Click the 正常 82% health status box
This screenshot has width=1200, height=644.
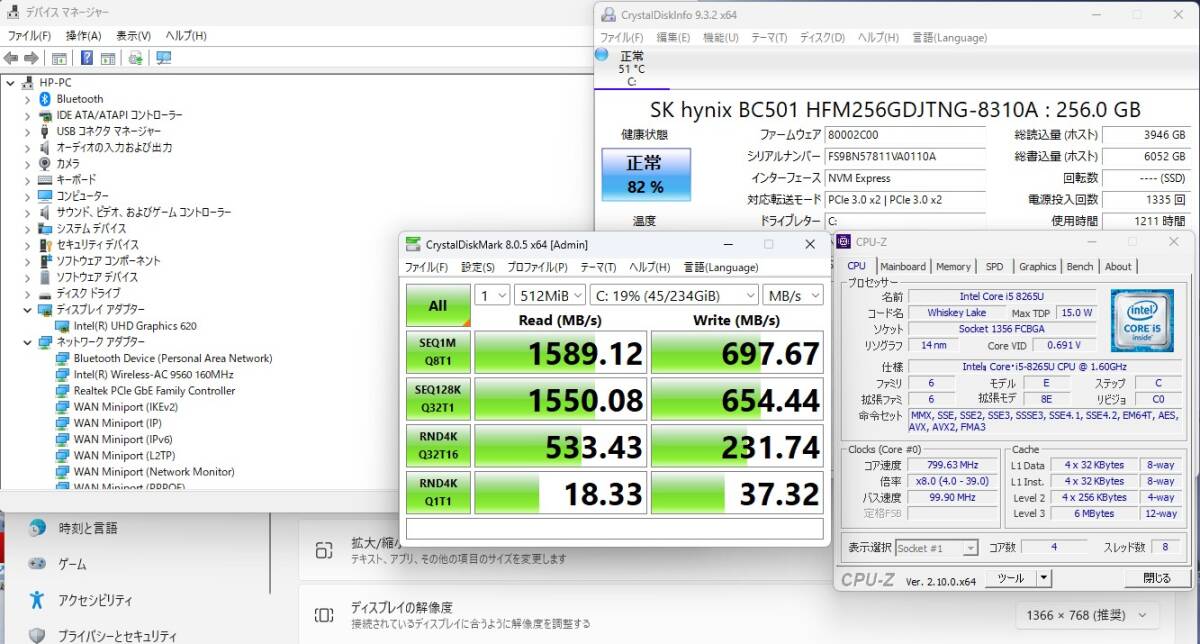click(645, 174)
